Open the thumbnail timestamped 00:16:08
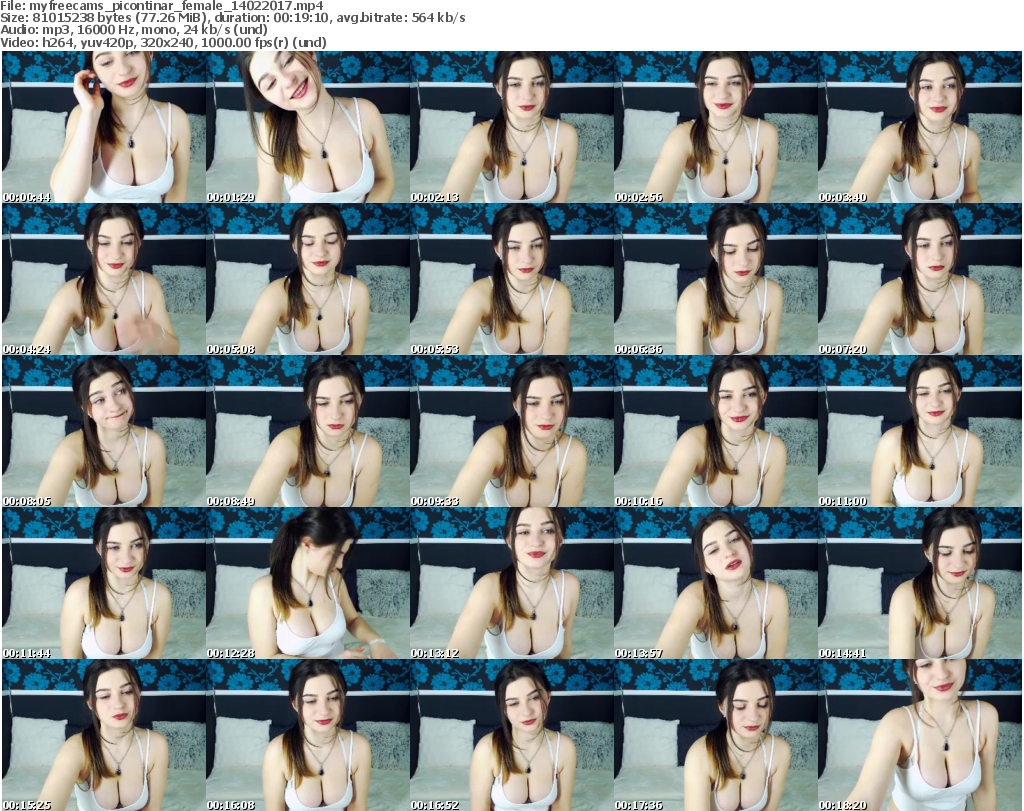 point(308,735)
